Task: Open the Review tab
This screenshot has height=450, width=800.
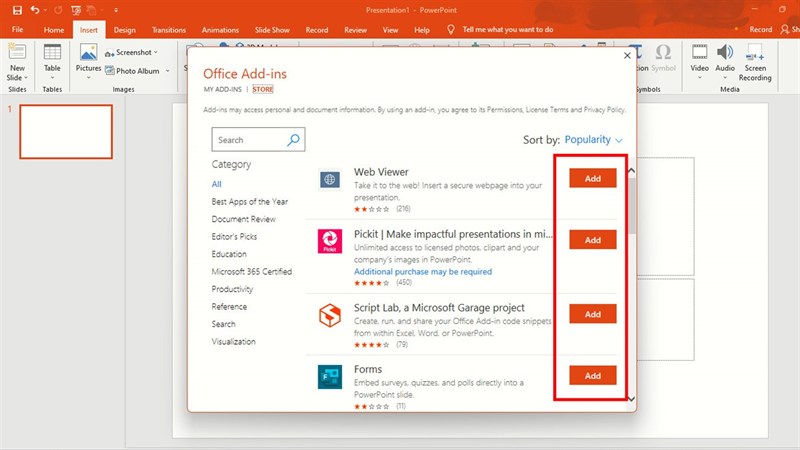Action: (x=355, y=30)
